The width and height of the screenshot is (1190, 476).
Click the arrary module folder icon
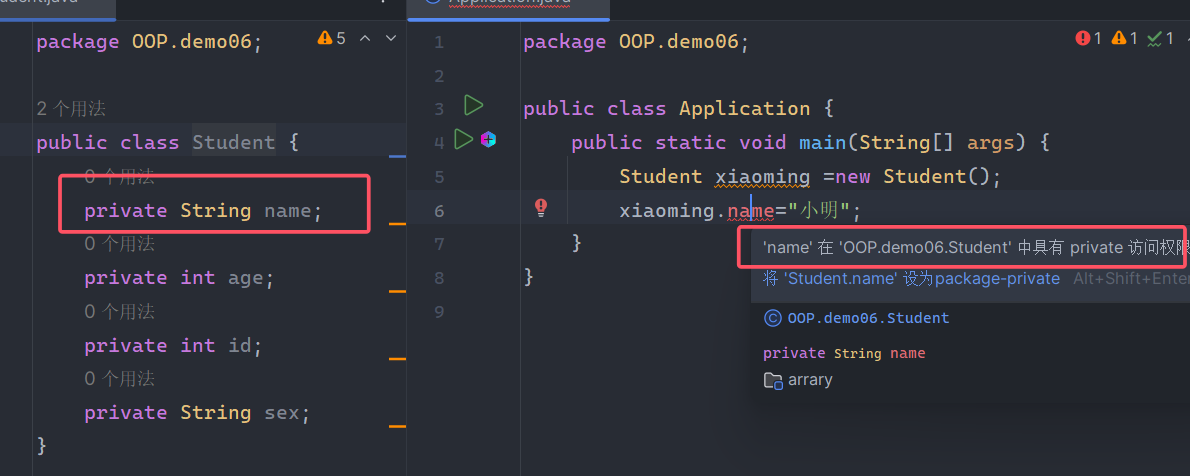coord(773,380)
